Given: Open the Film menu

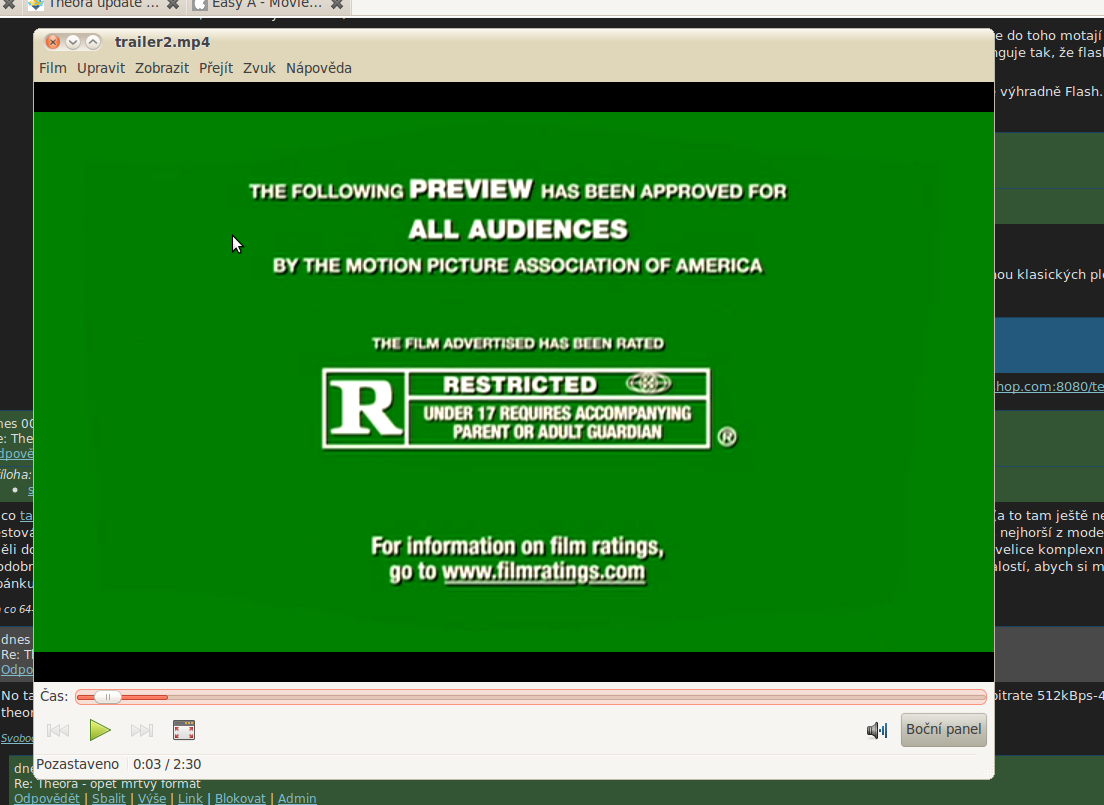Looking at the screenshot, I should (x=53, y=68).
